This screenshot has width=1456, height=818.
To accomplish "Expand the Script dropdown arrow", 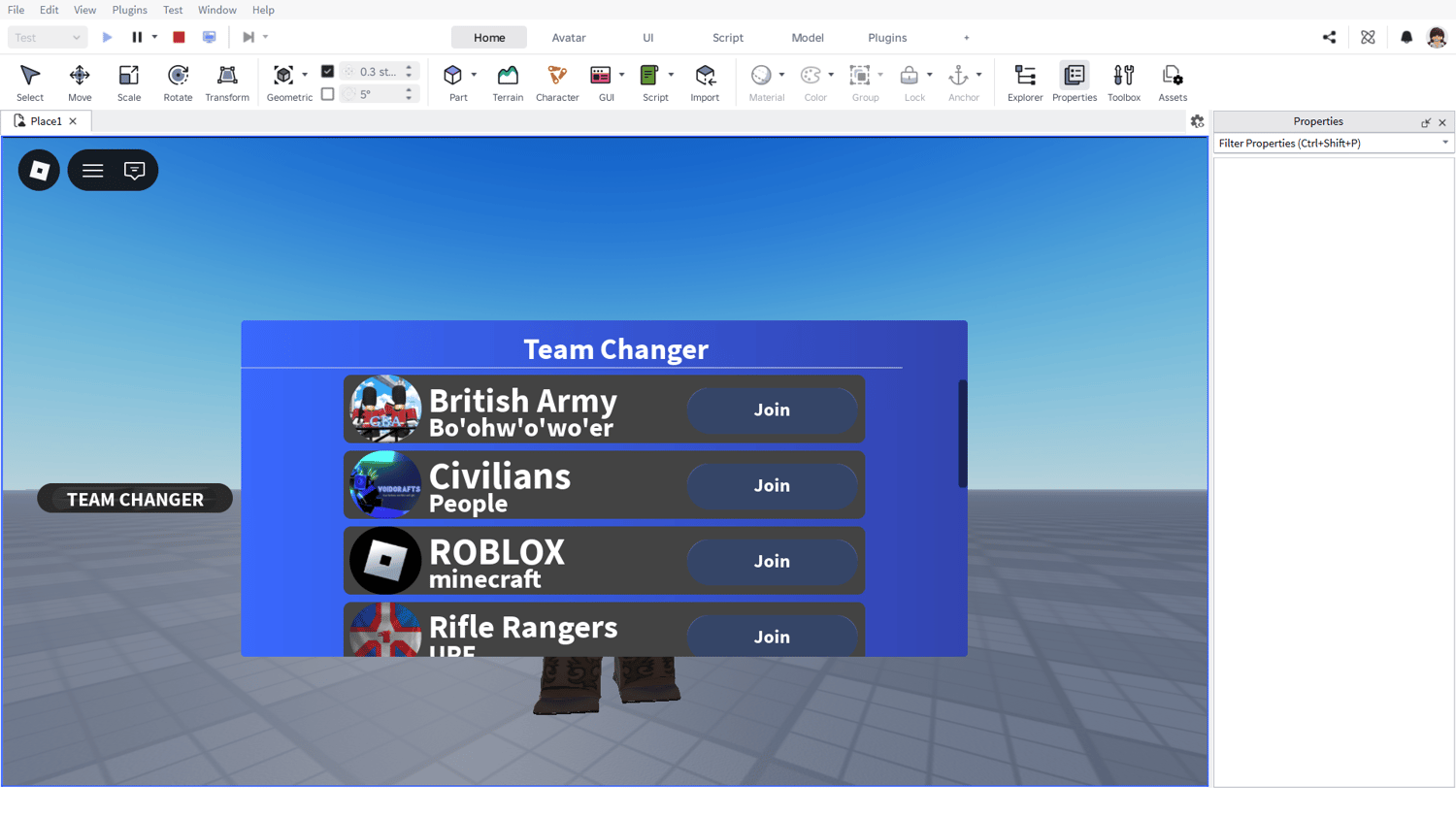I will [x=671, y=75].
